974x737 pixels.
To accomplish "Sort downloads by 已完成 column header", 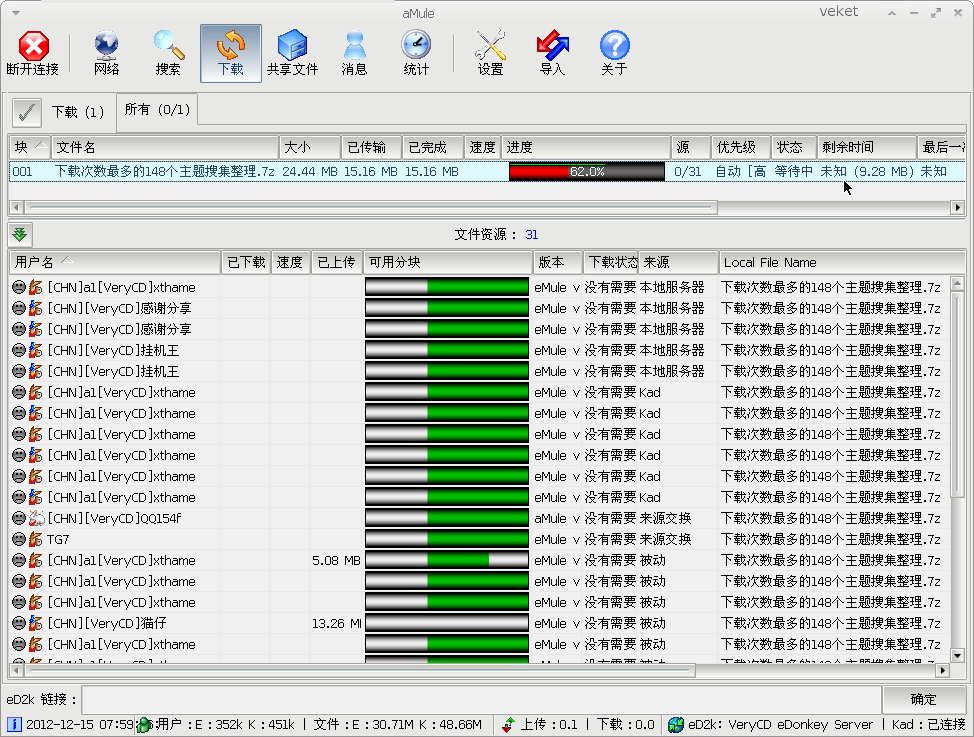I will [x=433, y=147].
